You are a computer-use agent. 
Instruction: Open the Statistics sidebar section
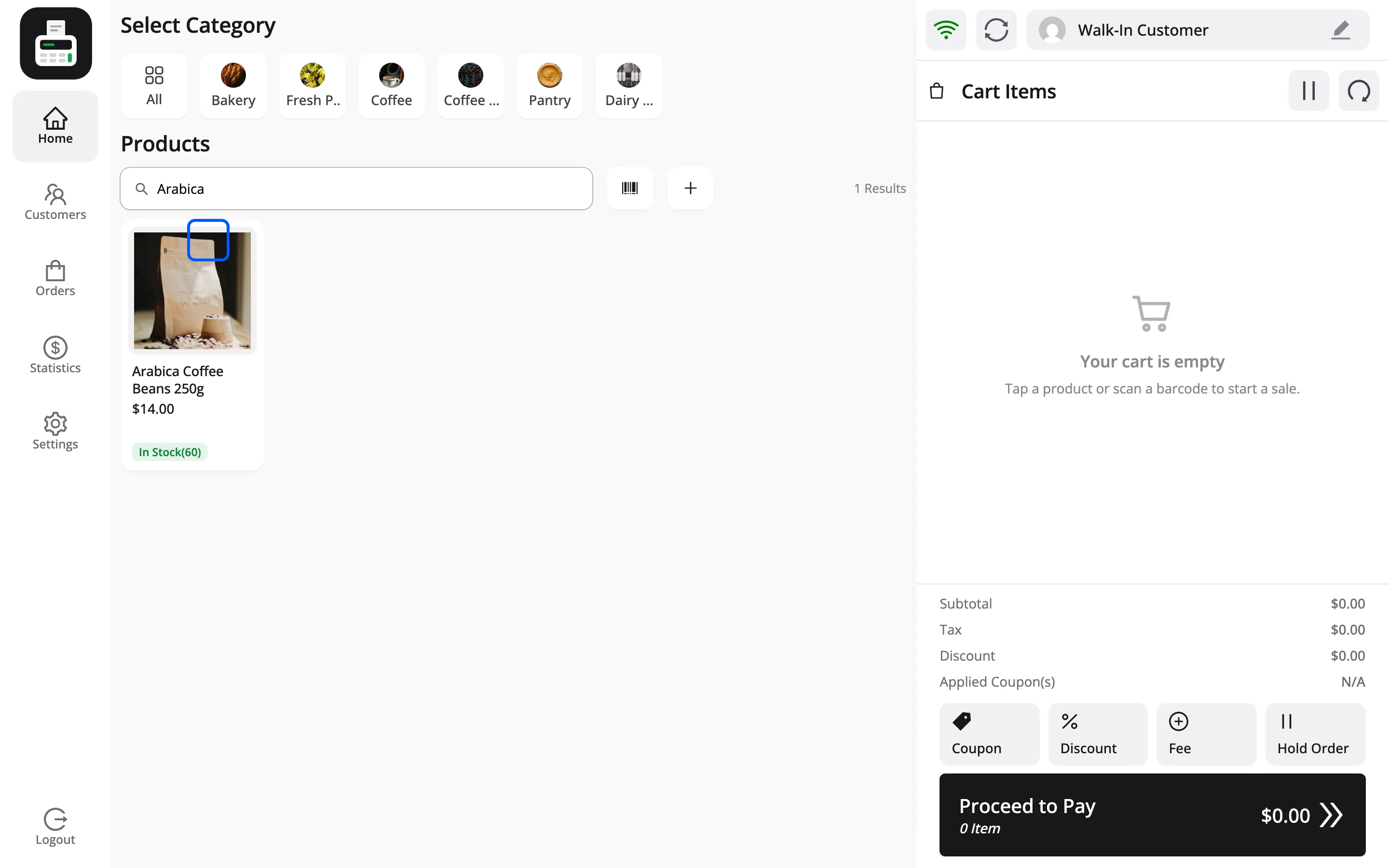pyautogui.click(x=55, y=355)
